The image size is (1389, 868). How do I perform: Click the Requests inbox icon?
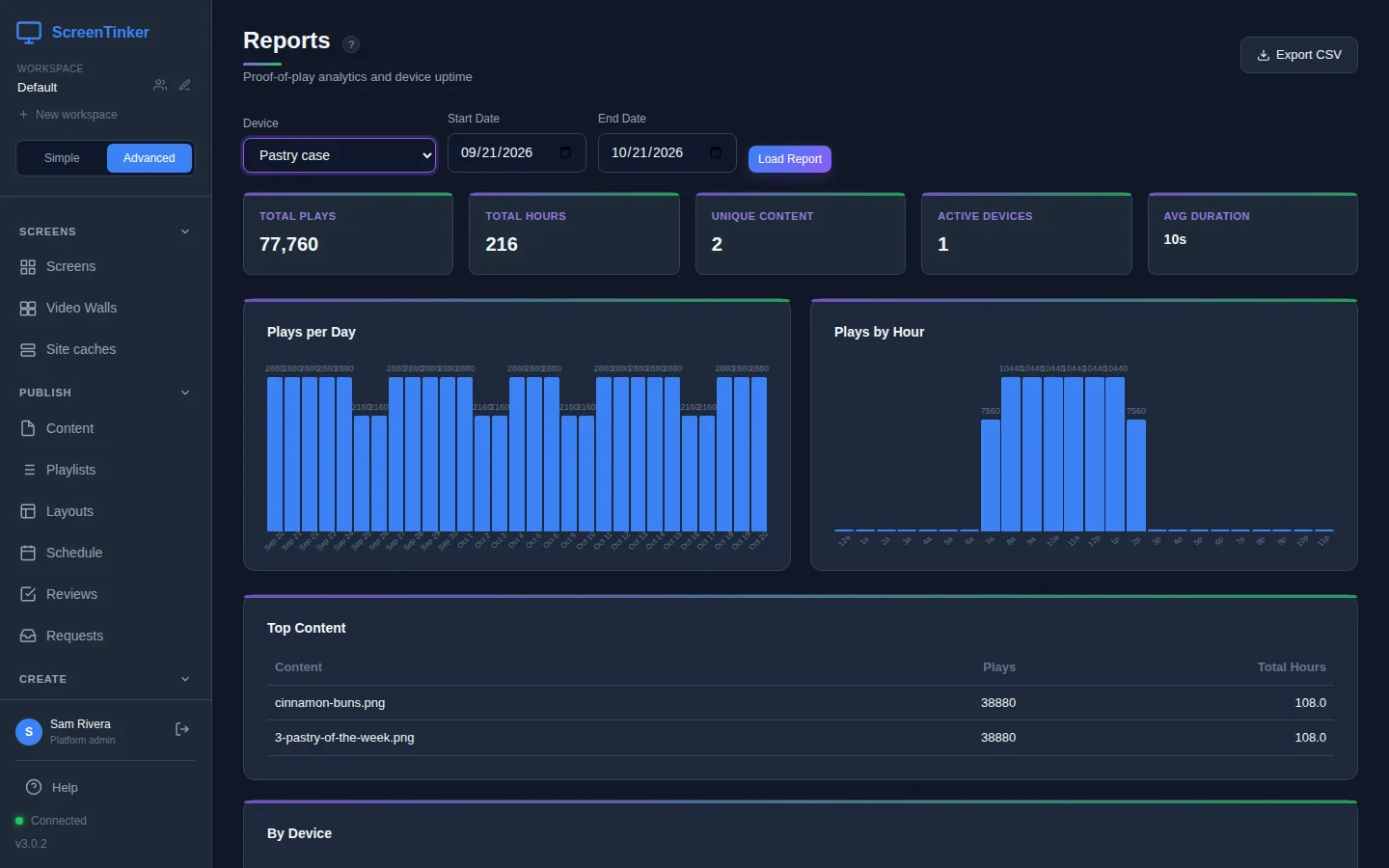[28, 636]
